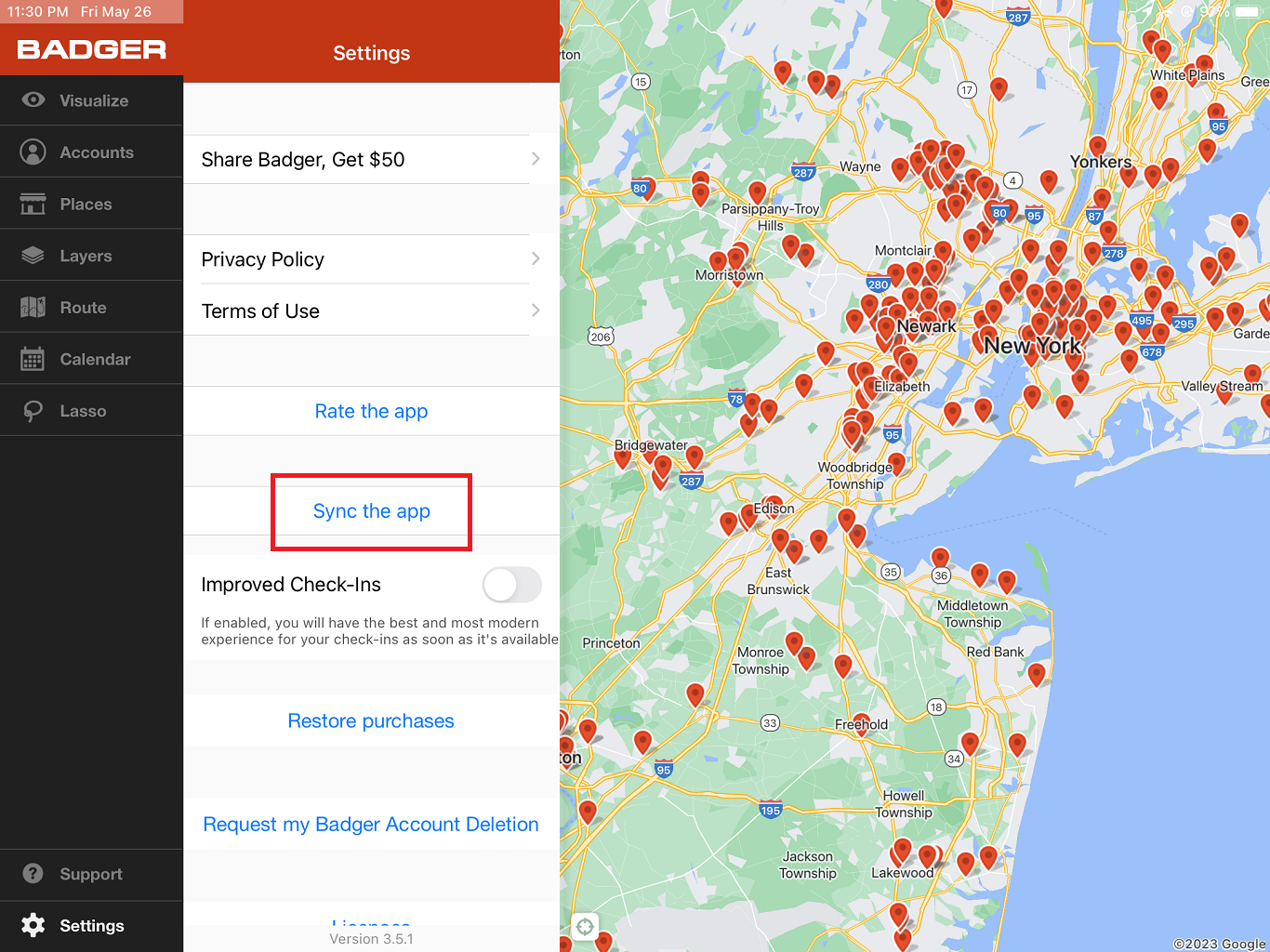This screenshot has width=1270, height=952.
Task: Click the Edison label on map
Action: pos(774,509)
